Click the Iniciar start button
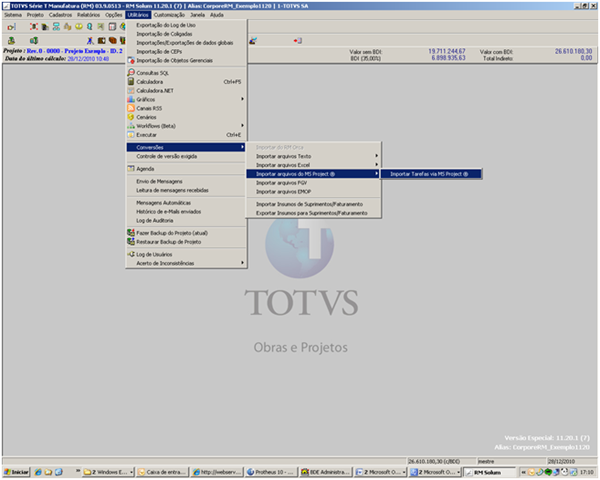 pos(16,472)
